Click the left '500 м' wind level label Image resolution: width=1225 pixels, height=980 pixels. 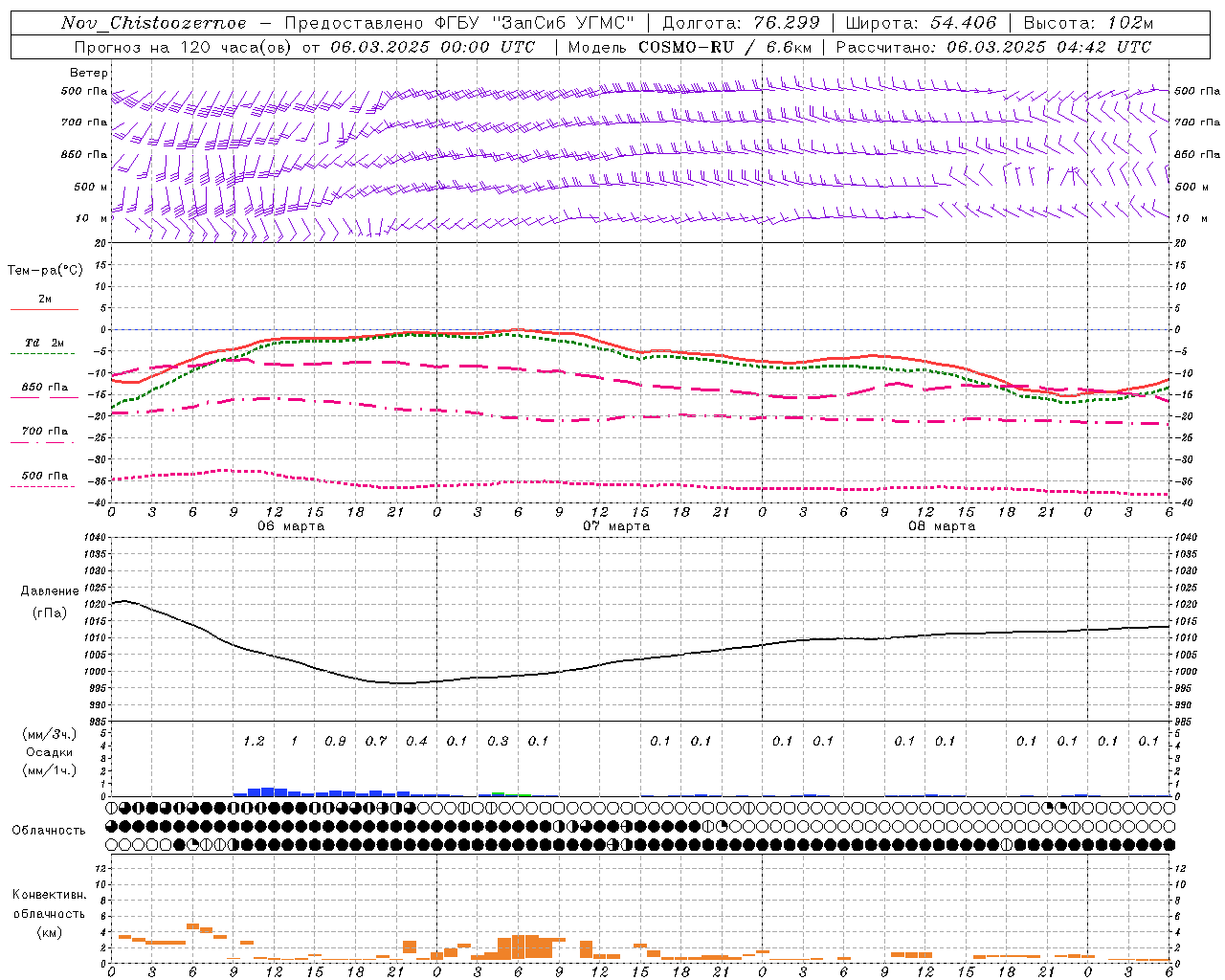click(x=92, y=187)
